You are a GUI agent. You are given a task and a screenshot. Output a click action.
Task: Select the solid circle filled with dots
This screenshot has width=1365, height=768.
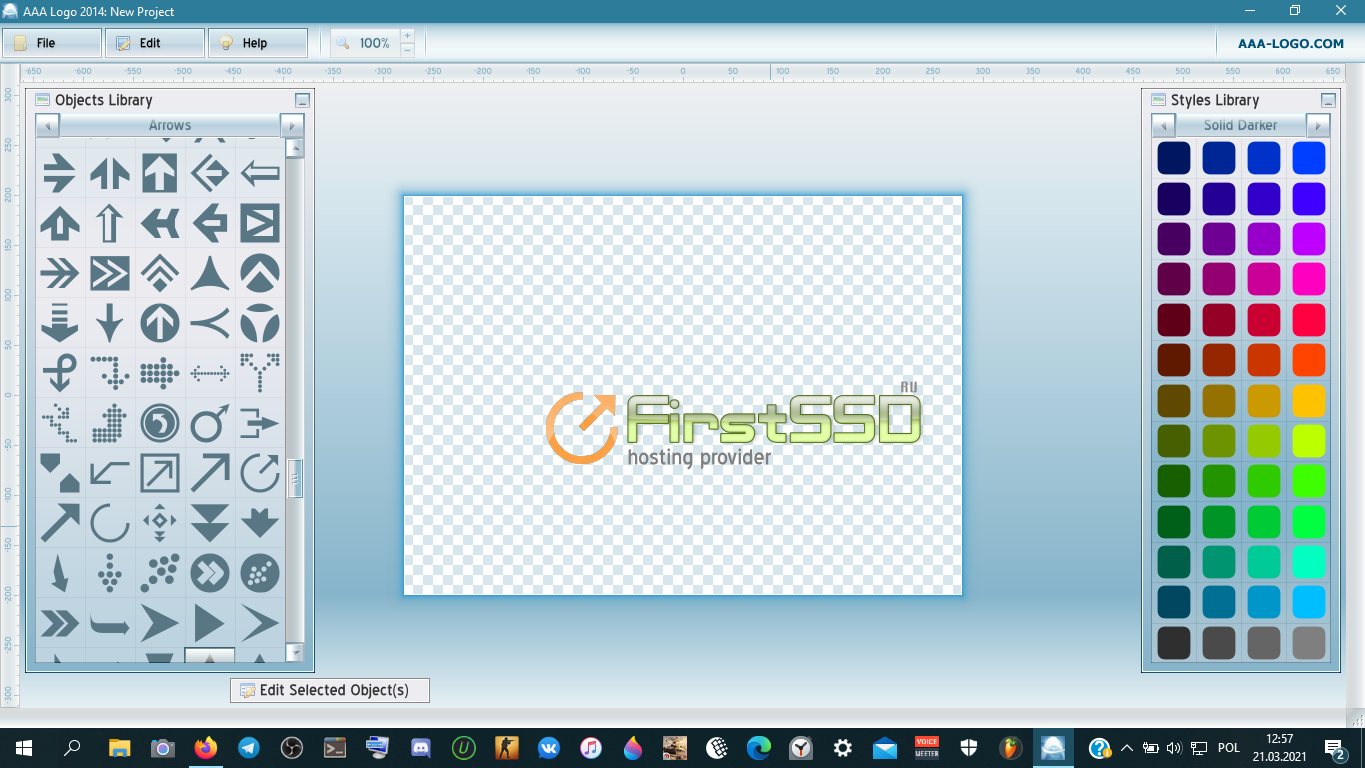[x=260, y=573]
